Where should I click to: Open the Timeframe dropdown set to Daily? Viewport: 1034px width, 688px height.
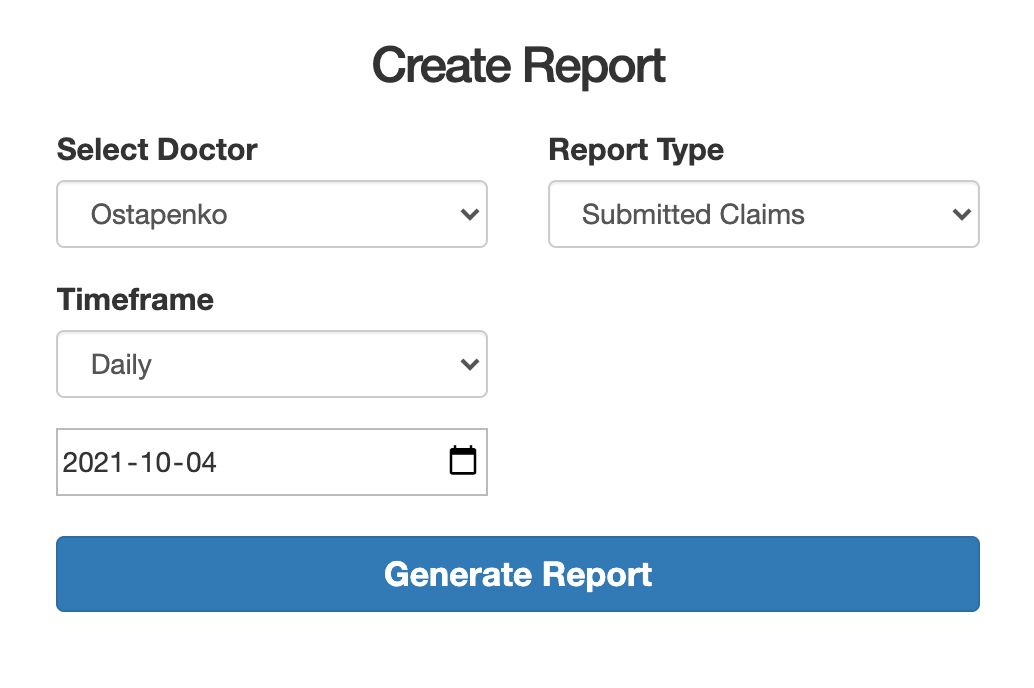(272, 364)
